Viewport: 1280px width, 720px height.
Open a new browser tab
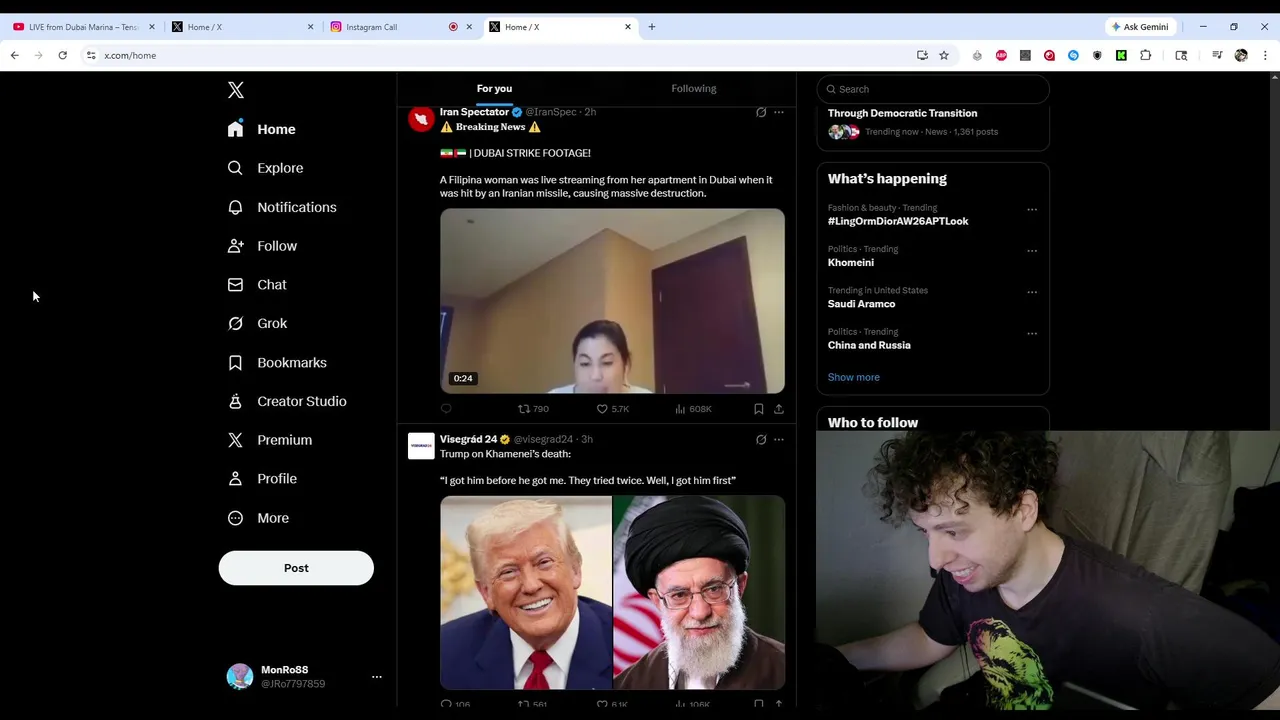[x=651, y=27]
